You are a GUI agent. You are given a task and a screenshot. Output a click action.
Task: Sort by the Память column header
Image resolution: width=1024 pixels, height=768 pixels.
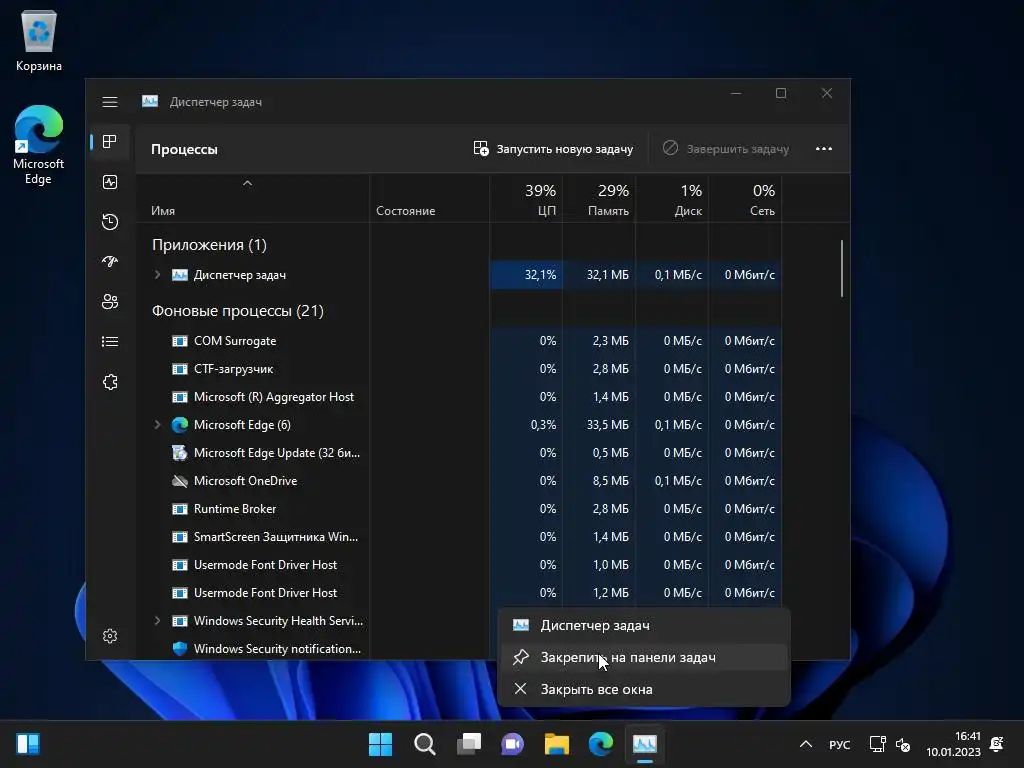(599, 199)
